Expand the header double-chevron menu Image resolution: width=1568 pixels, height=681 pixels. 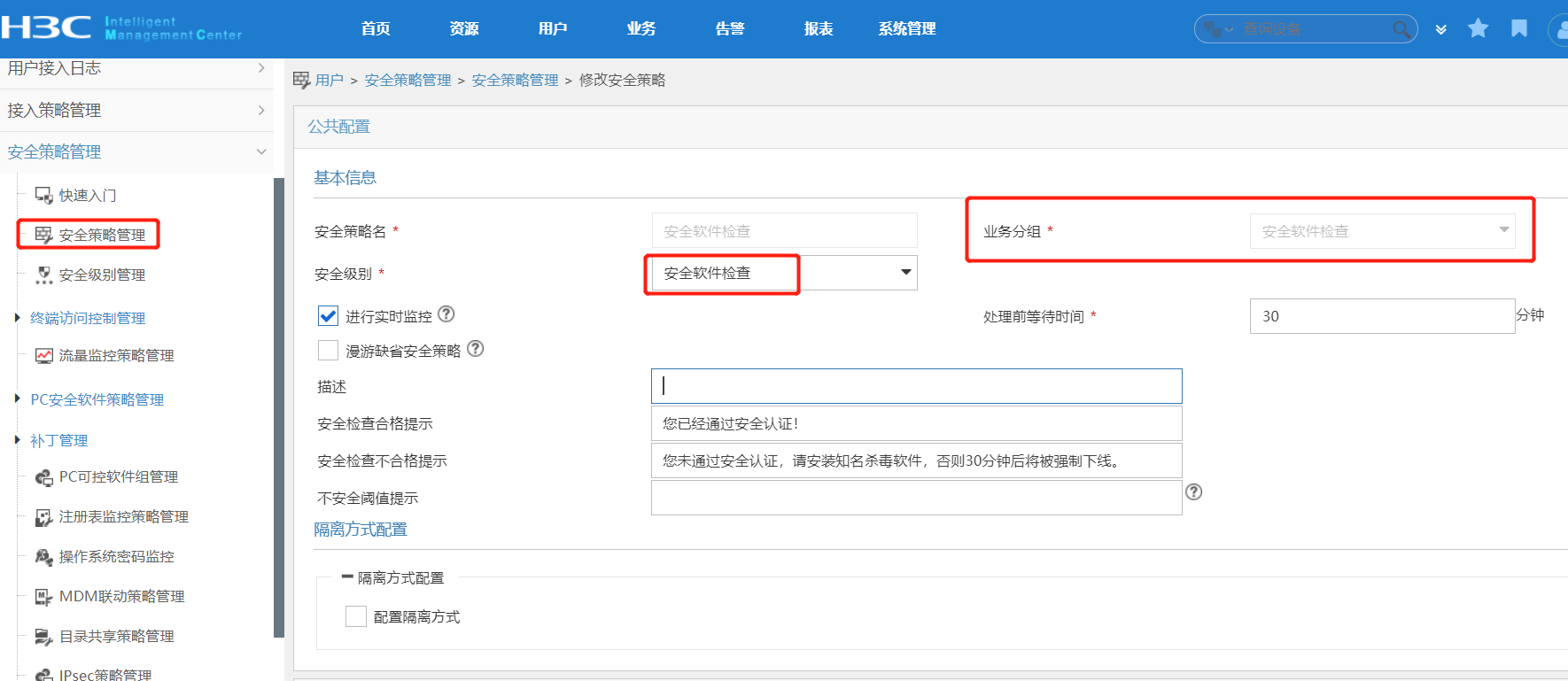(x=1441, y=29)
